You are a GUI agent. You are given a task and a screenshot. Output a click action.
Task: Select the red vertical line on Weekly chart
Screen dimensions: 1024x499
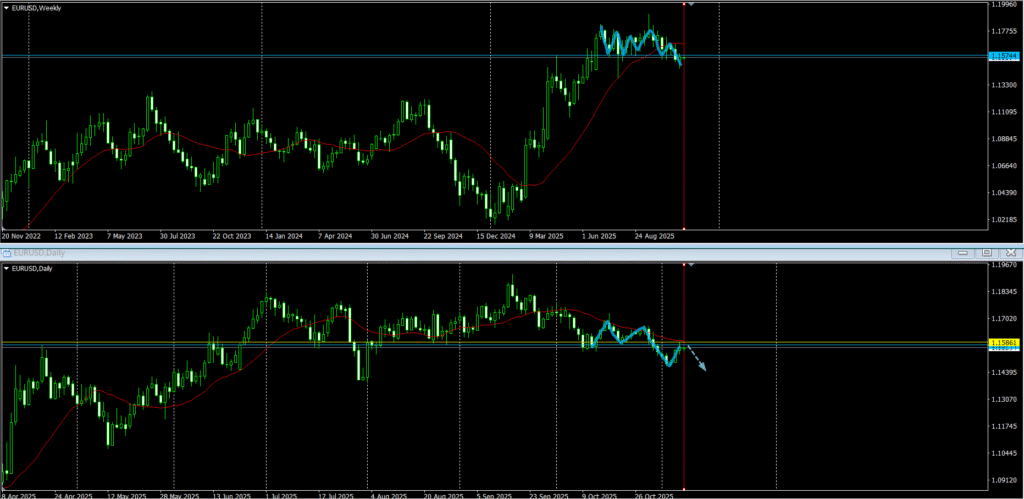683,120
